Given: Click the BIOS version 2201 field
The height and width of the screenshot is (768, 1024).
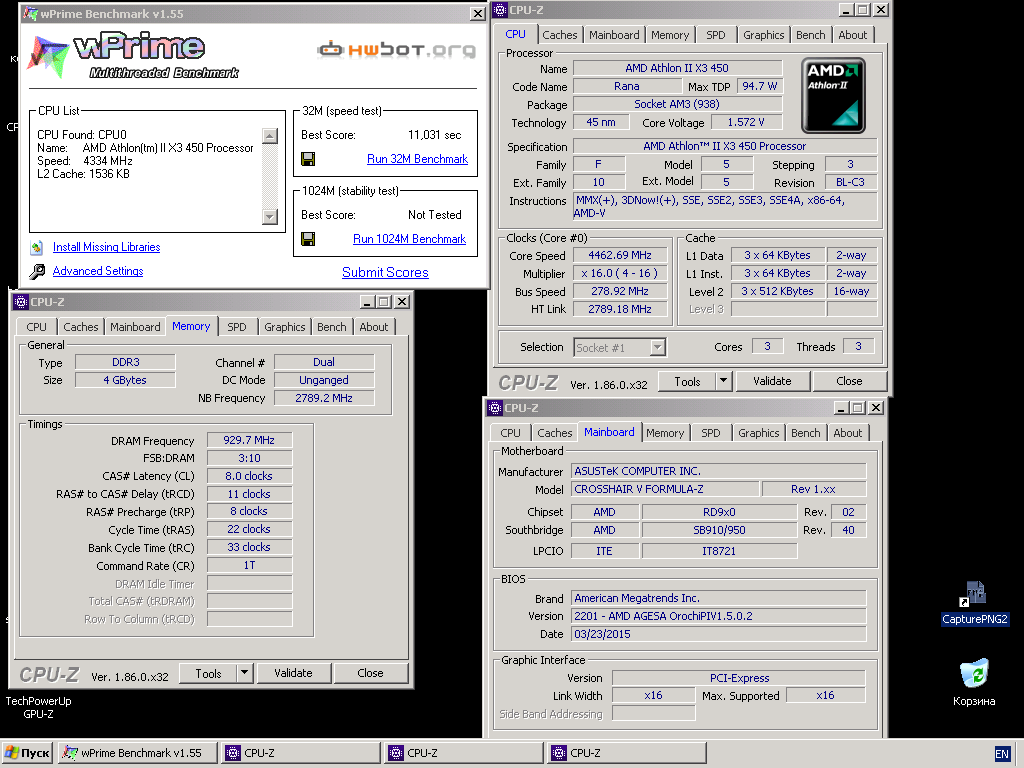Looking at the screenshot, I should [718, 616].
